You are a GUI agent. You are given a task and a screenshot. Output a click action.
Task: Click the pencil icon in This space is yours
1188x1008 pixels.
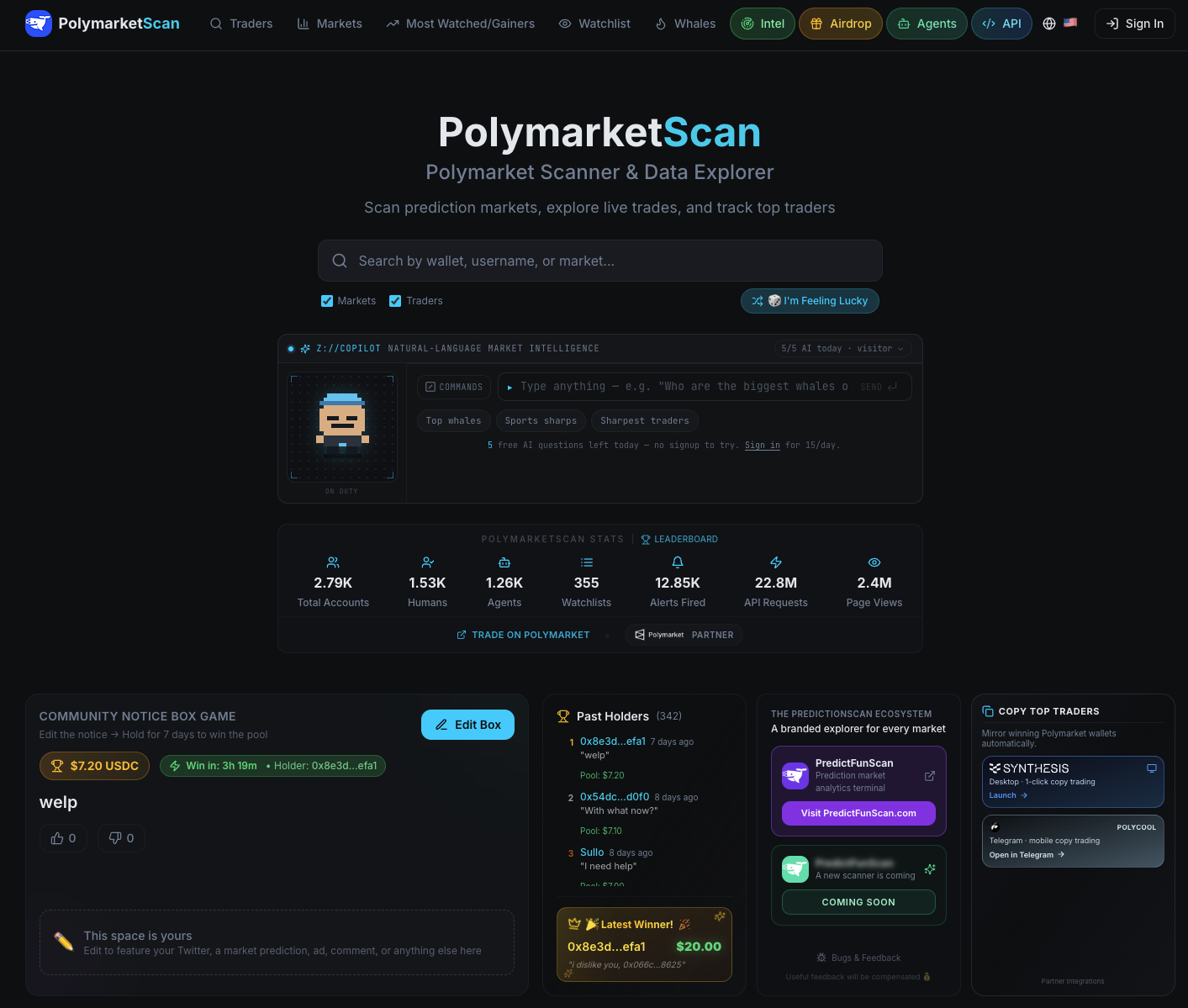pos(64,942)
